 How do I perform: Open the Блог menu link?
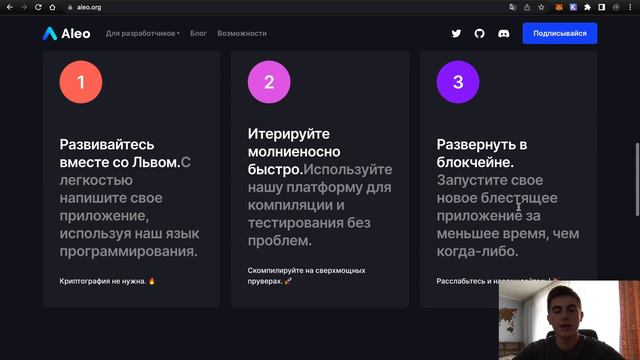click(x=198, y=33)
